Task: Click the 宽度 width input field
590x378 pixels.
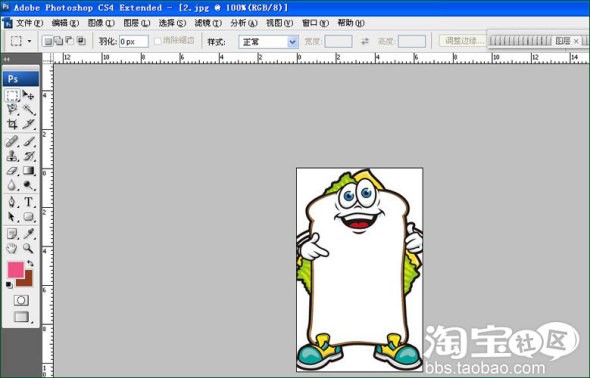Action: [338, 41]
